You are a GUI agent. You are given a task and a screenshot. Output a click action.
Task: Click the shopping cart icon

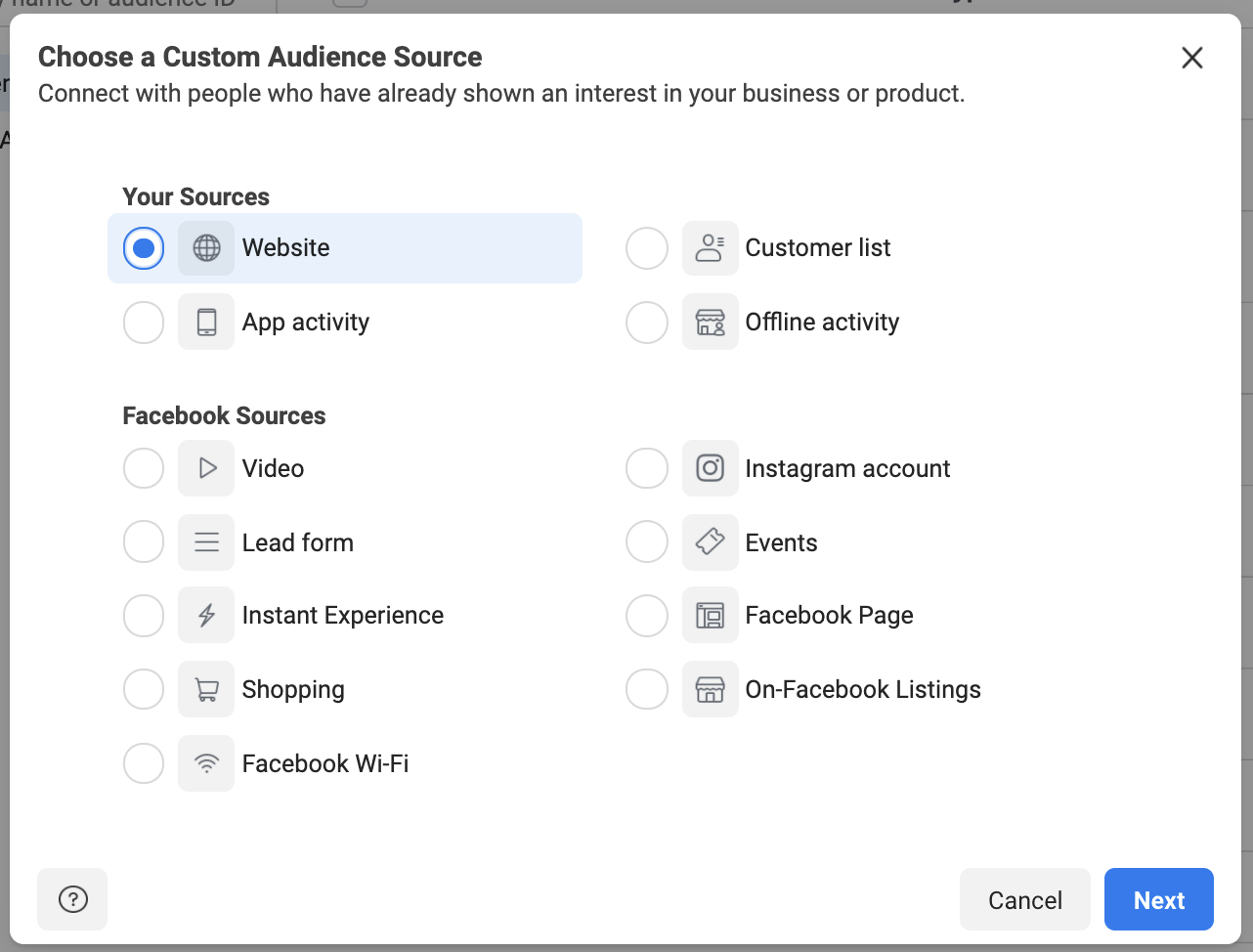(x=206, y=690)
